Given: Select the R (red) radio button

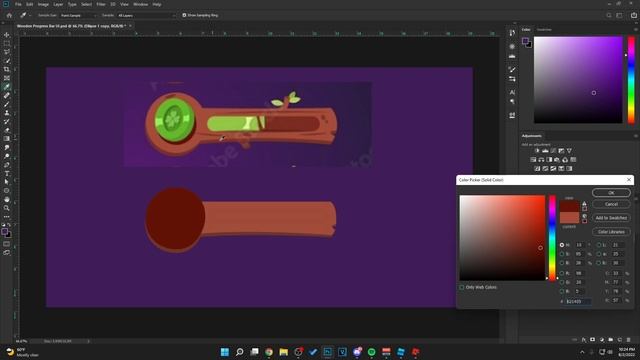Looking at the screenshot, I should pyautogui.click(x=562, y=273).
